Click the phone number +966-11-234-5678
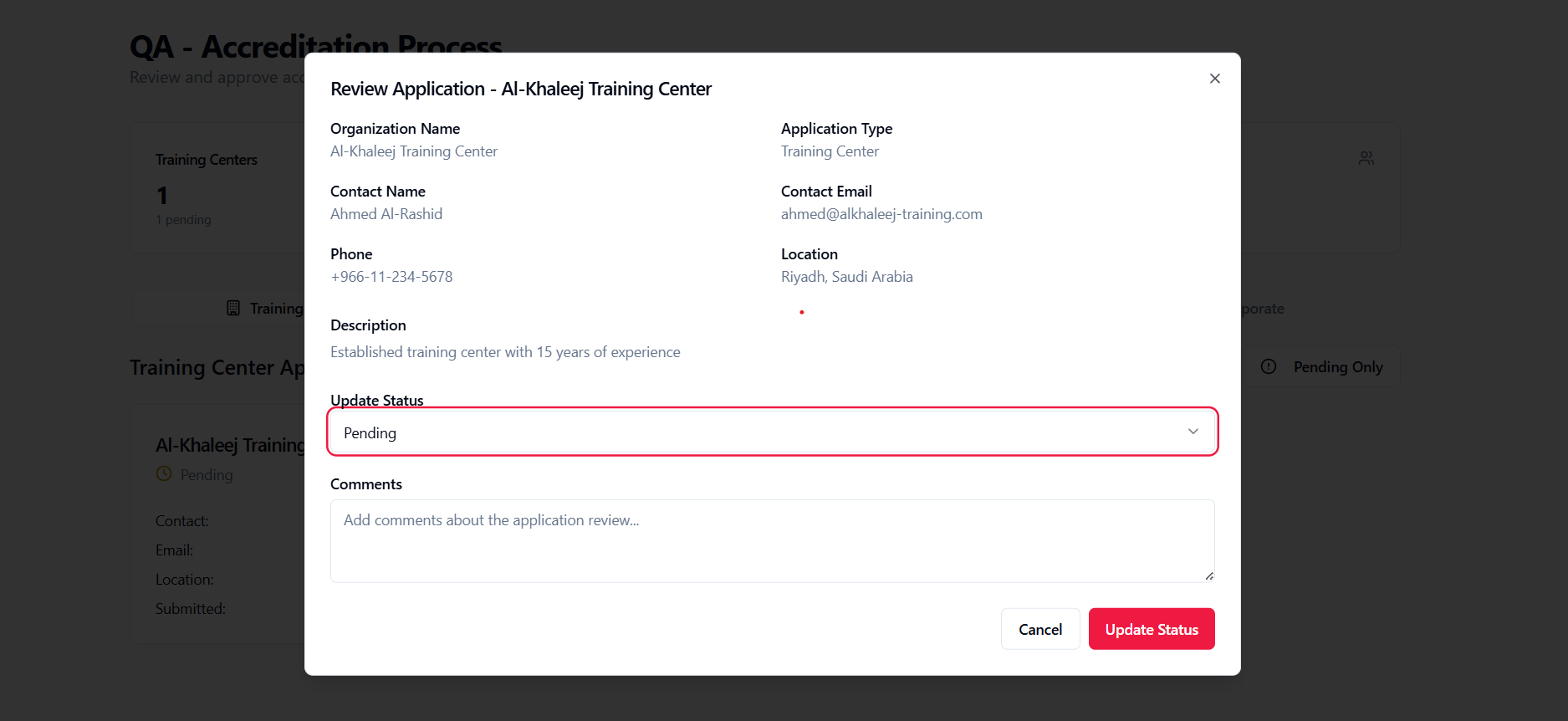 point(391,277)
